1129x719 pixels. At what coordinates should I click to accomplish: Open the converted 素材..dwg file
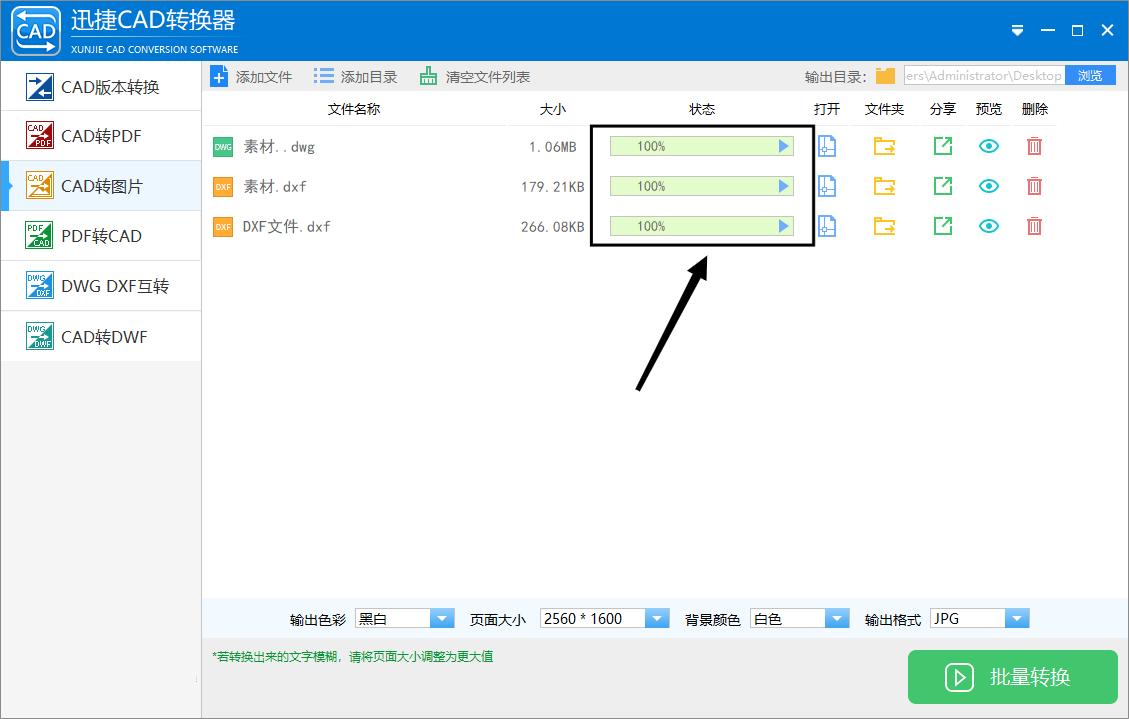pos(827,146)
